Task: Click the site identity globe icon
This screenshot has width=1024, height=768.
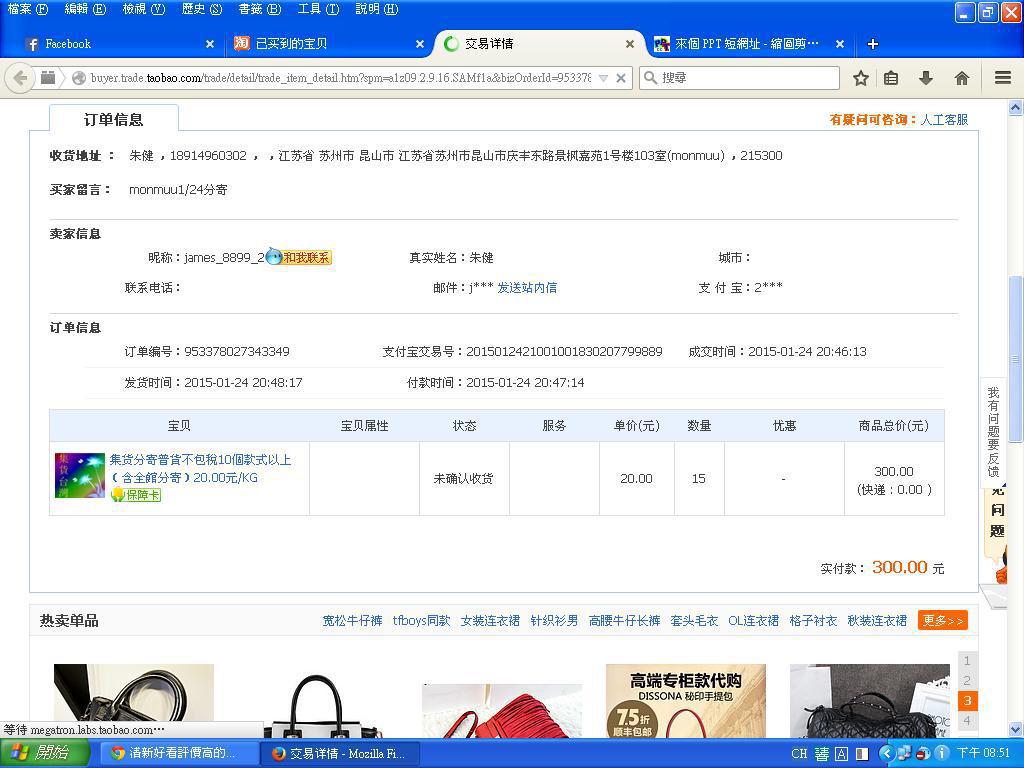Action: pyautogui.click(x=79, y=78)
